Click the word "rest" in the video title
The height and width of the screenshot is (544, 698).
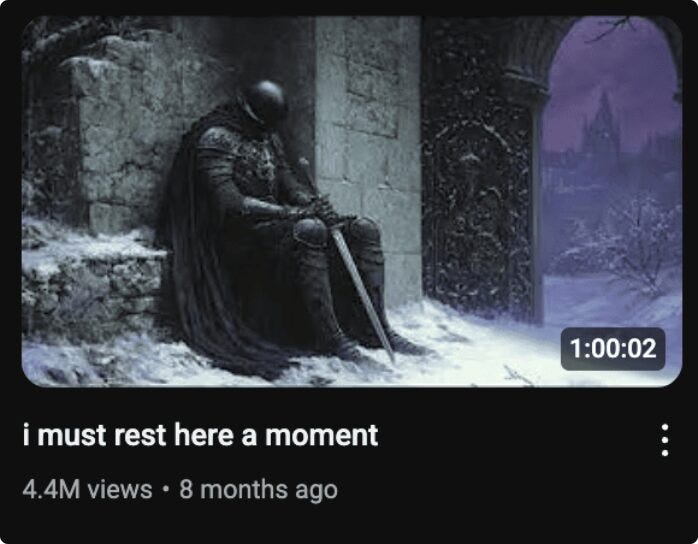[140, 435]
